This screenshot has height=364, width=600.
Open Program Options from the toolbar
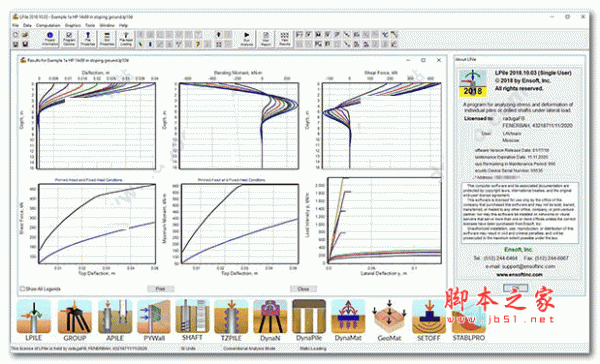(x=69, y=39)
